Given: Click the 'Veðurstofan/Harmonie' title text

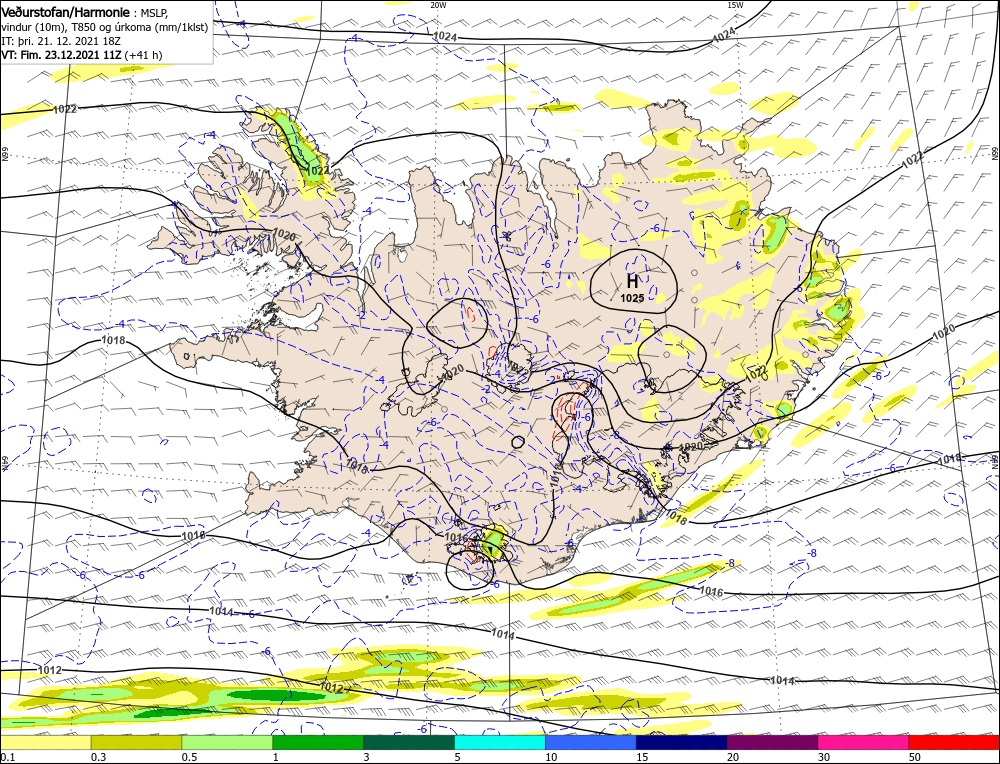Looking at the screenshot, I should point(67,13).
